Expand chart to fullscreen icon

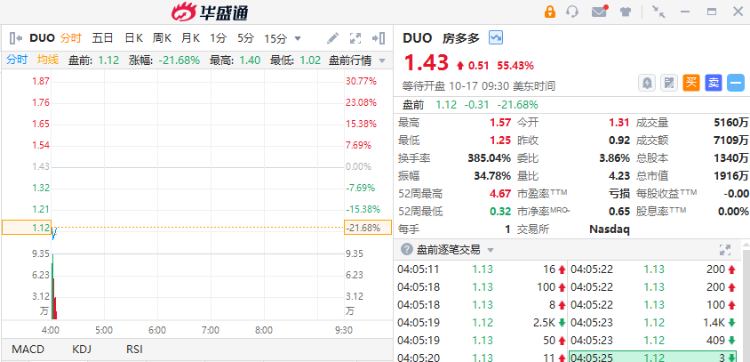click(x=355, y=38)
